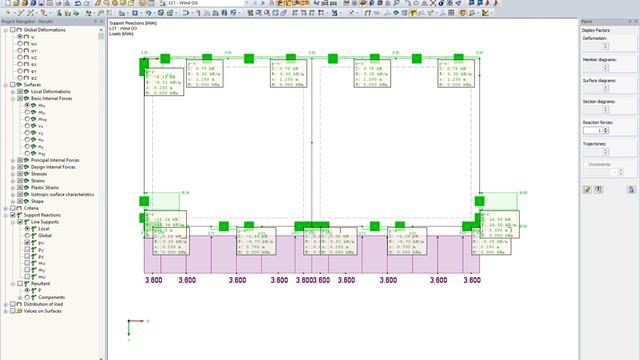Select the Isotropic surface characteristics item
Screen dimensions: 640x360
pyautogui.click(x=62, y=194)
